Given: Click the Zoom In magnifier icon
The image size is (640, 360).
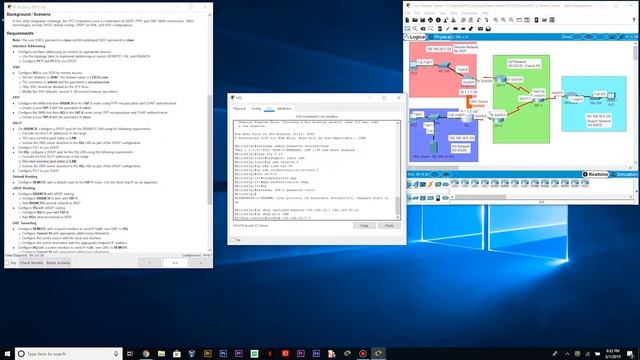Looking at the screenshot, I should 496,20.
